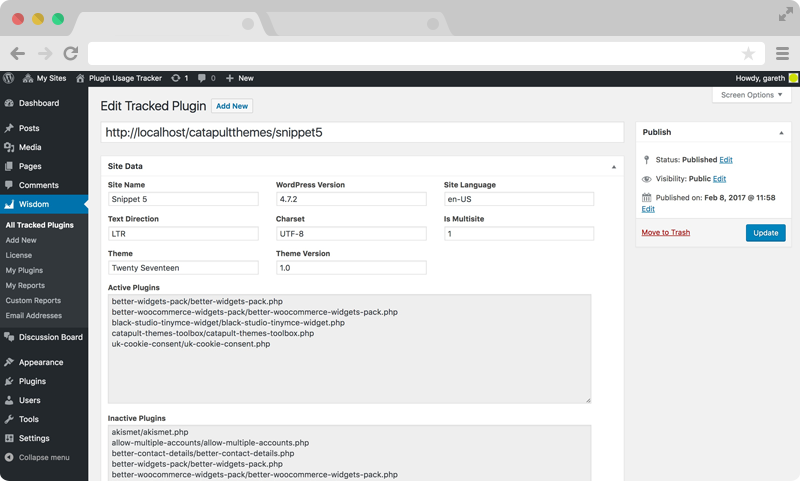The width and height of the screenshot is (800, 481).
Task: Open the updates icon showing 1 pending
Action: coord(180,78)
